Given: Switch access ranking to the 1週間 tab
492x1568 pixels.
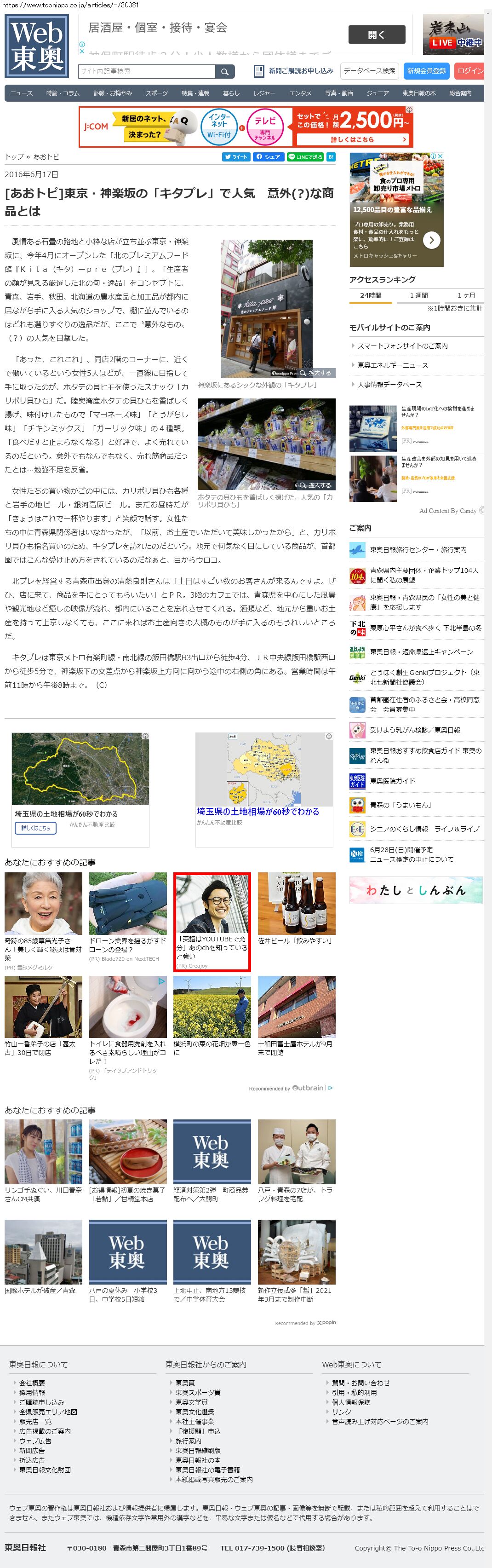Looking at the screenshot, I should click(419, 295).
